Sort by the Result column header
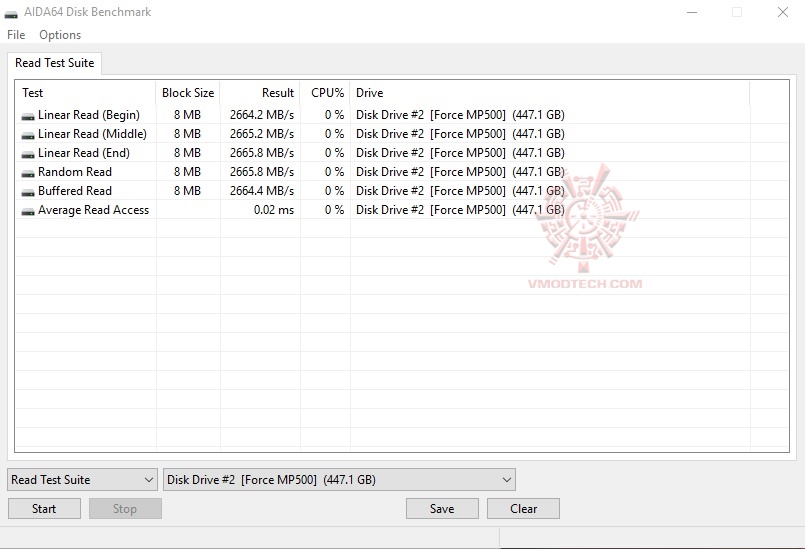The height and width of the screenshot is (549, 805). coord(260,93)
